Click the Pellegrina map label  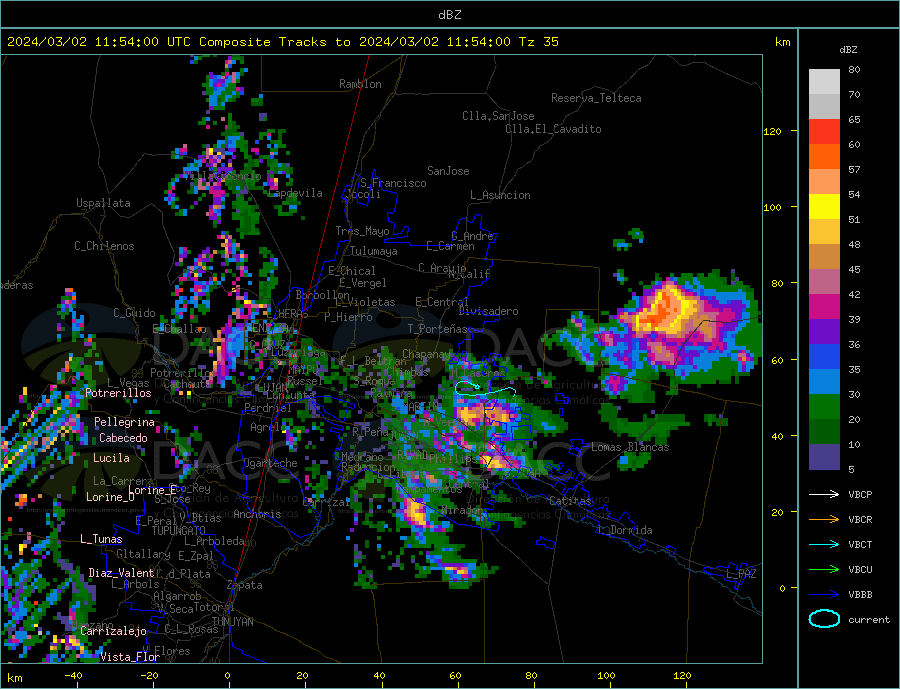tap(125, 423)
